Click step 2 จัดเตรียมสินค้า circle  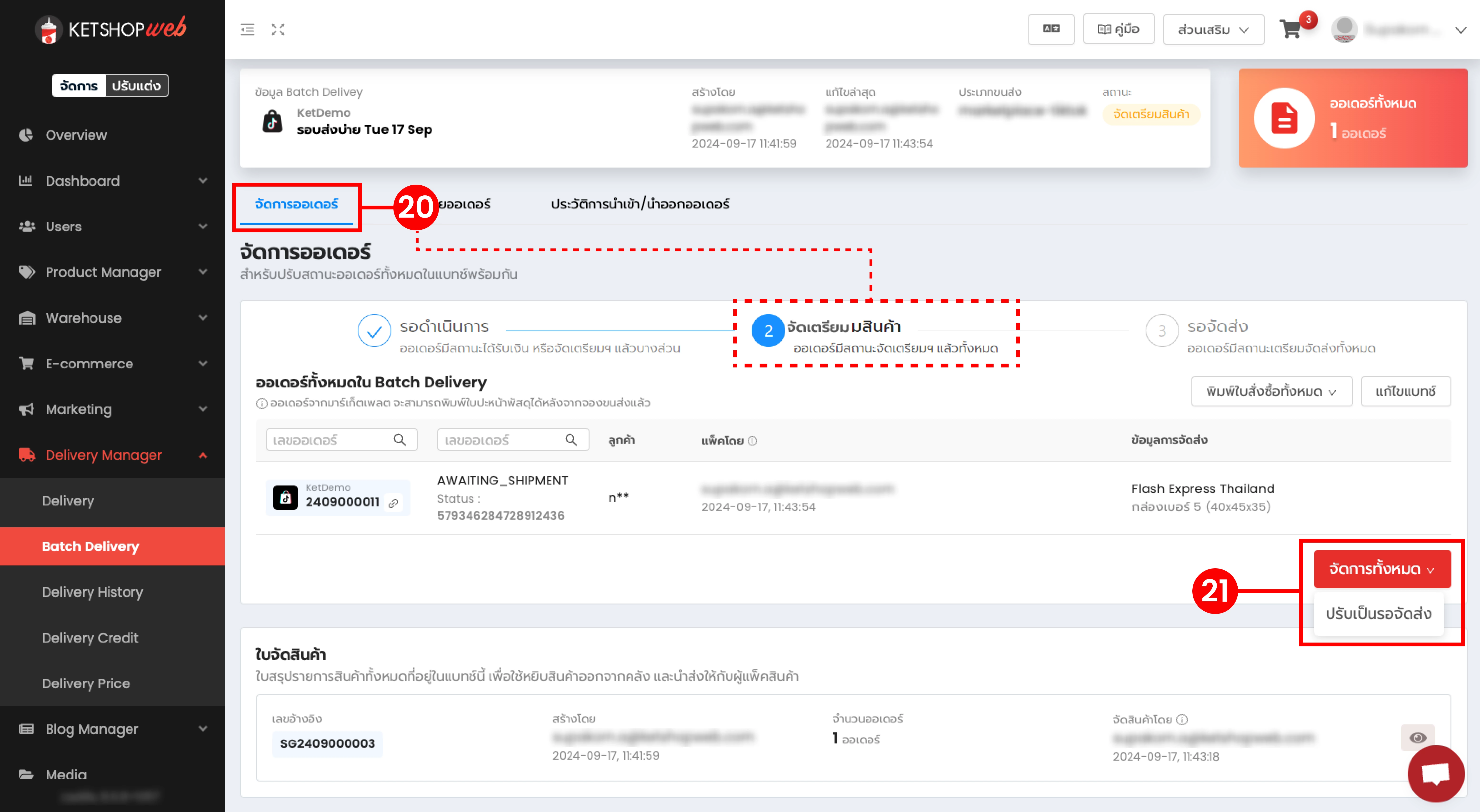pyautogui.click(x=768, y=331)
